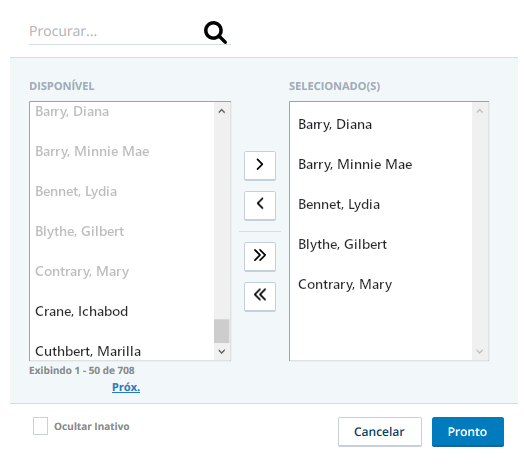
Task: Remove the selected item with the left arrow
Action: click(260, 205)
